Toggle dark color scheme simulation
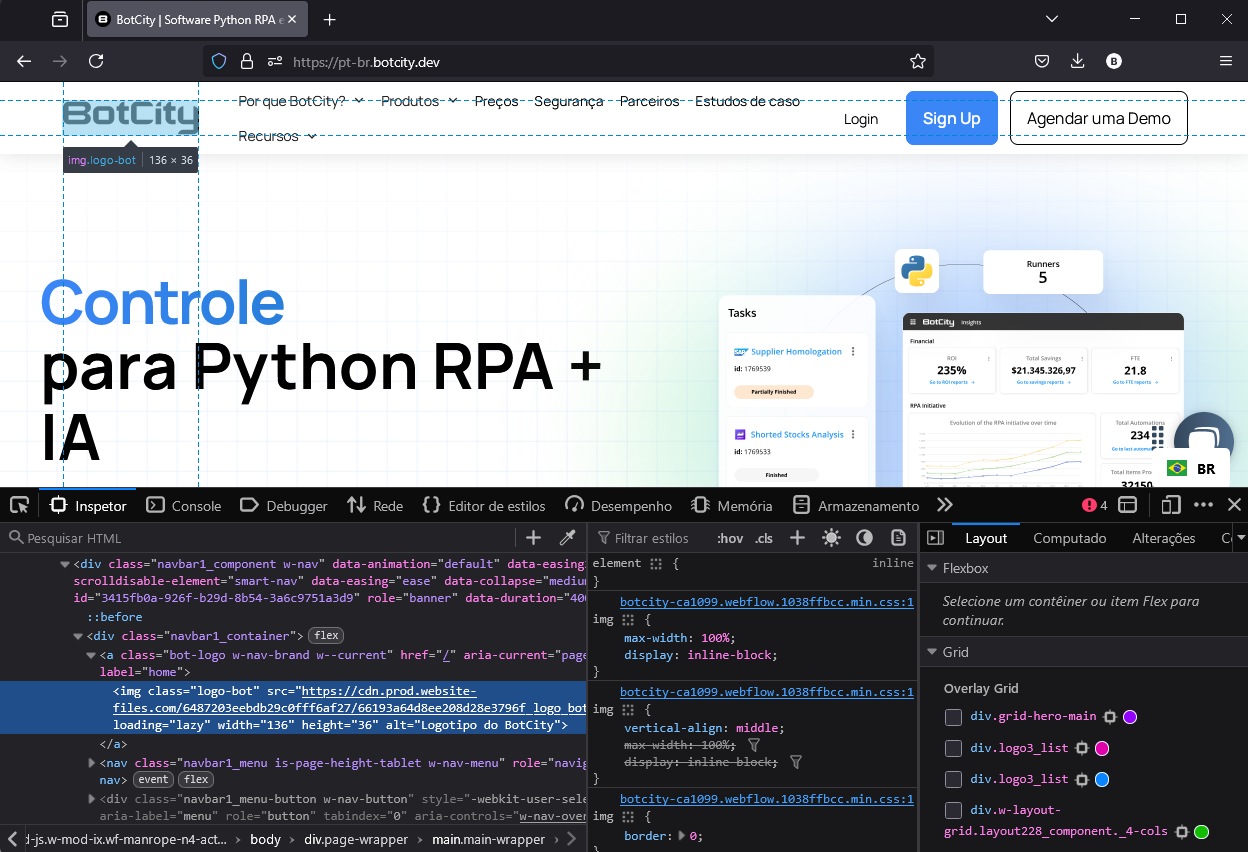 (864, 538)
